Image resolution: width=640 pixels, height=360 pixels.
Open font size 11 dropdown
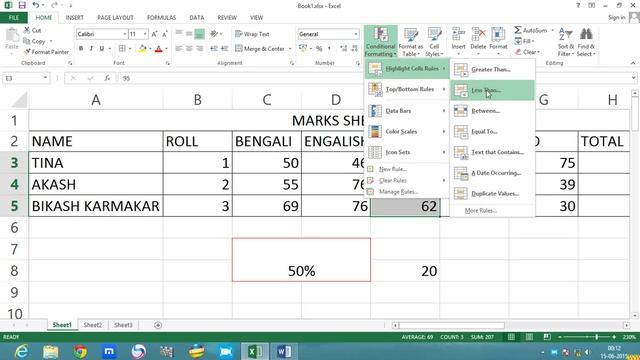pos(145,34)
